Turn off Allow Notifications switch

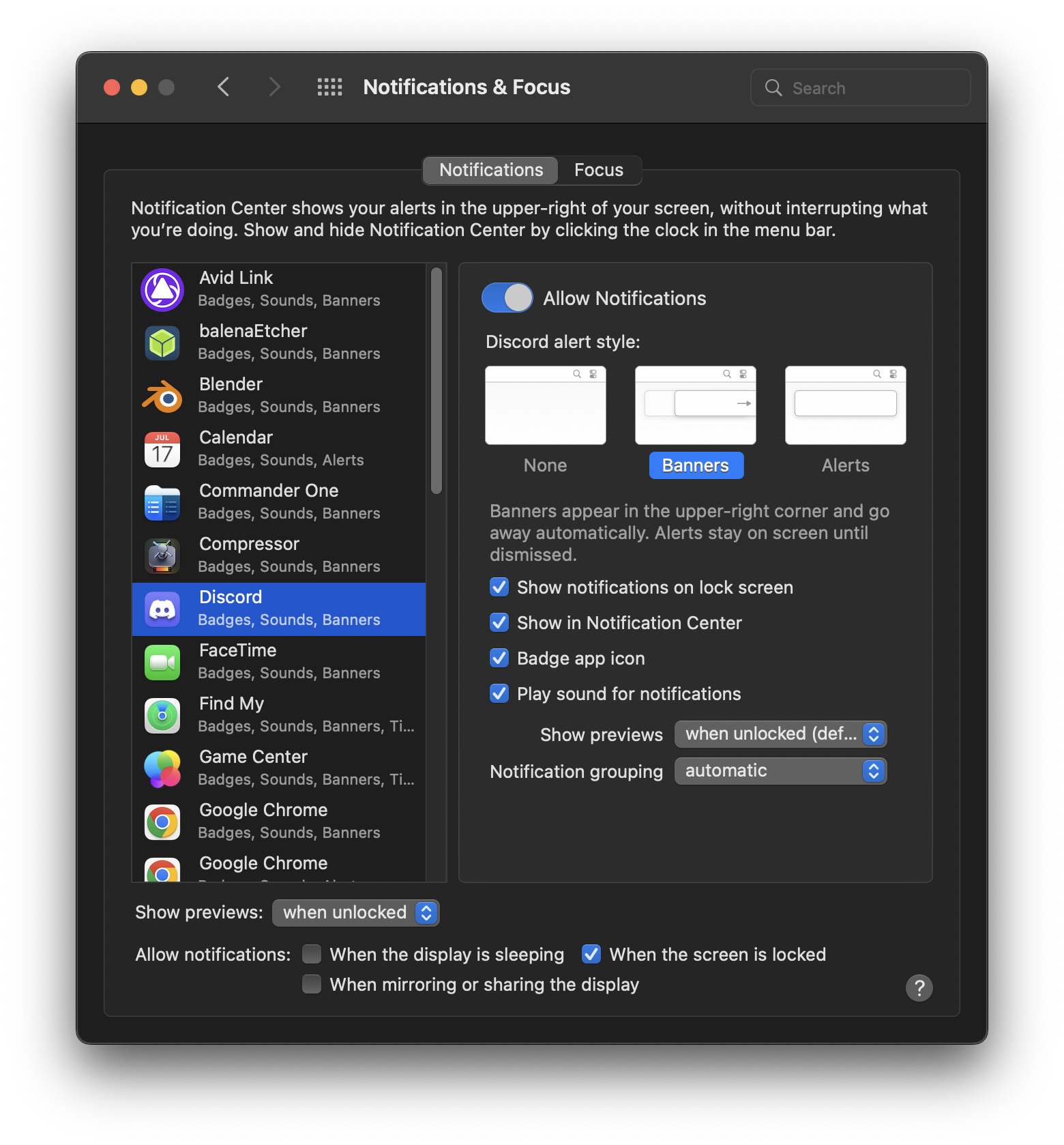pos(507,298)
